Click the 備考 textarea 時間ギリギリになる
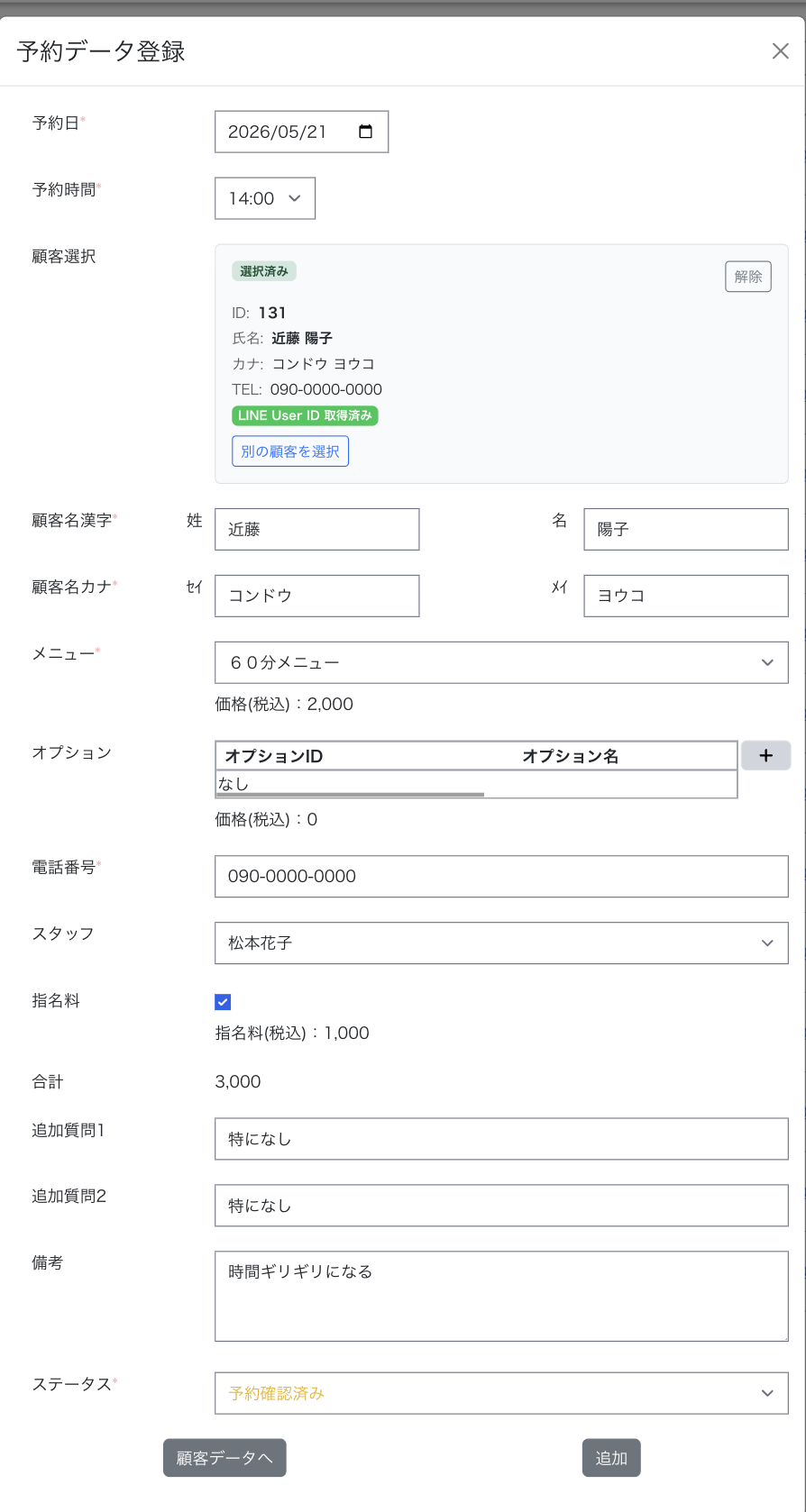The width and height of the screenshot is (806, 1512). pyautogui.click(x=501, y=1297)
